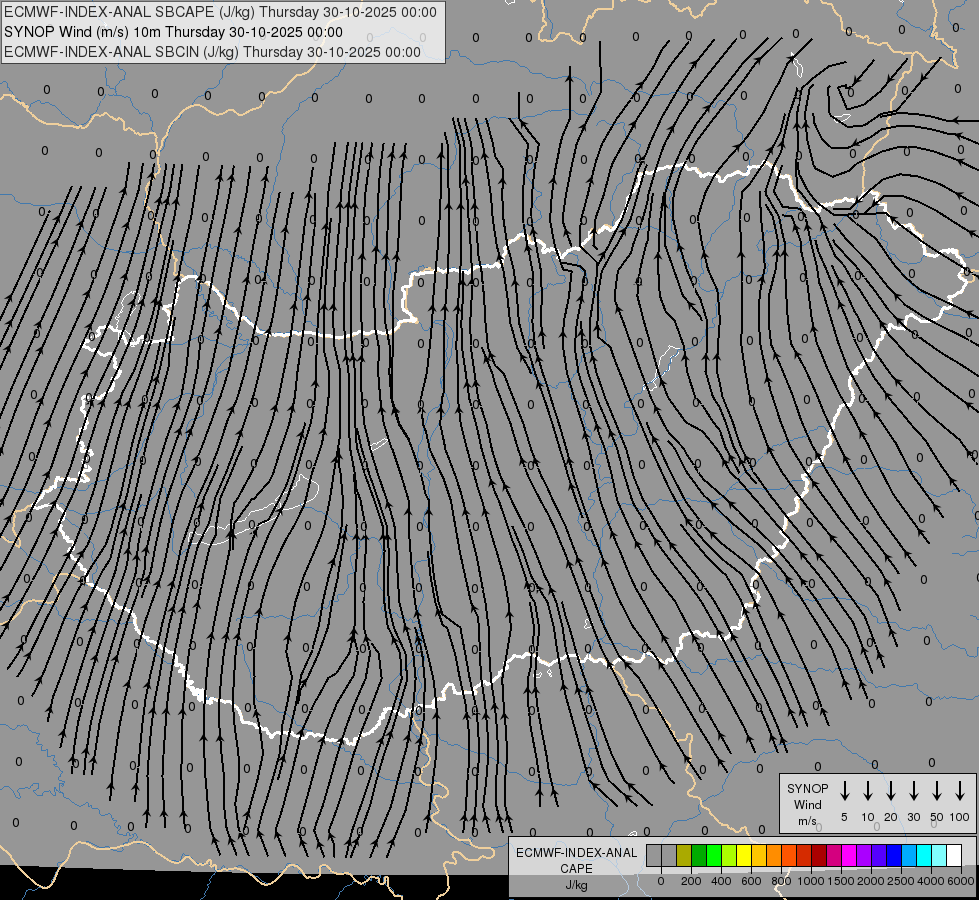The width and height of the screenshot is (979, 900).
Task: Select the bright green CAPE swatch
Action: click(x=714, y=855)
